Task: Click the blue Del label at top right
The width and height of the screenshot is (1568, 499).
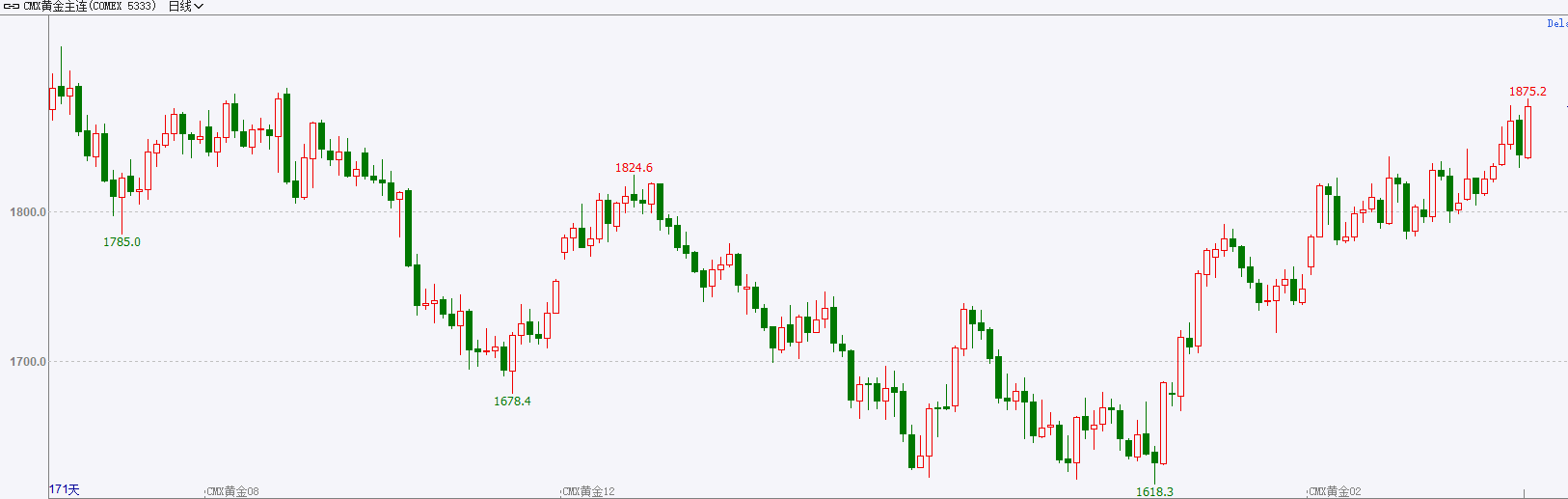Action: point(1557,23)
